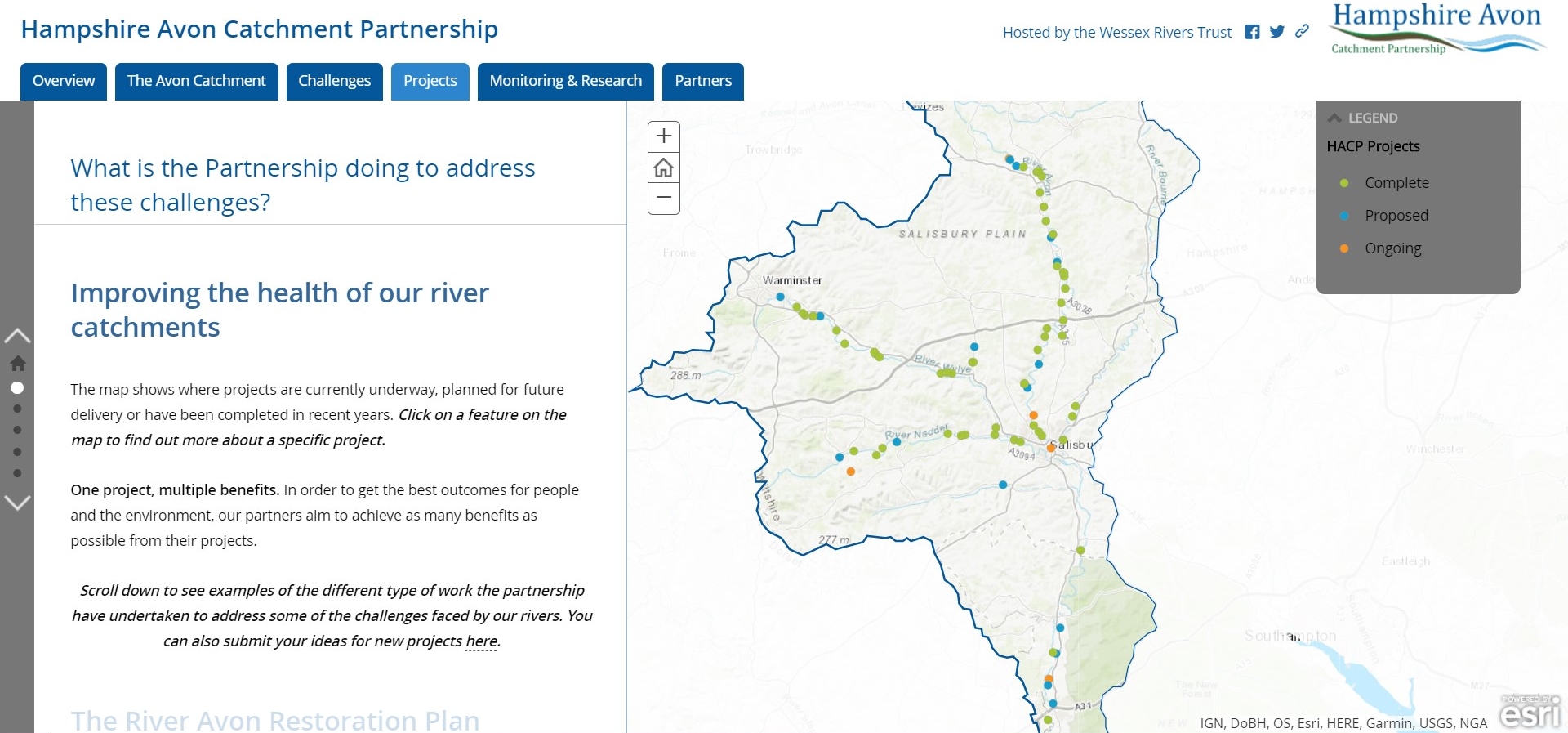Screen dimensions: 1568x733
Task: Open the Partners tab
Action: [x=702, y=81]
